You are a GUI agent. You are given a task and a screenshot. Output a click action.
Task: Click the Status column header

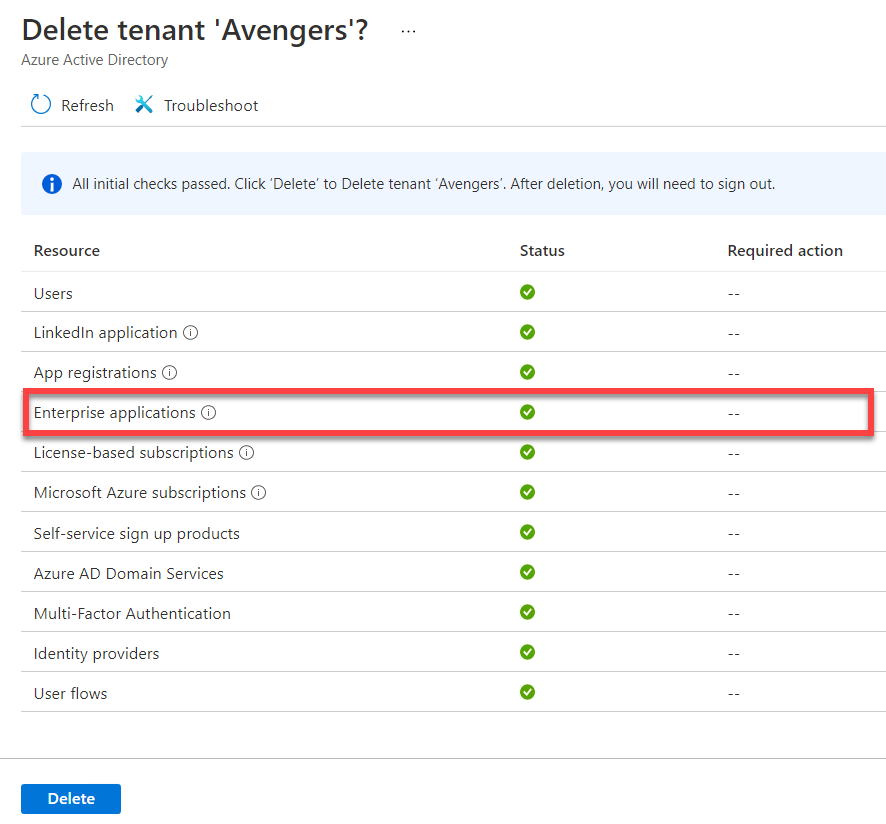tap(542, 250)
